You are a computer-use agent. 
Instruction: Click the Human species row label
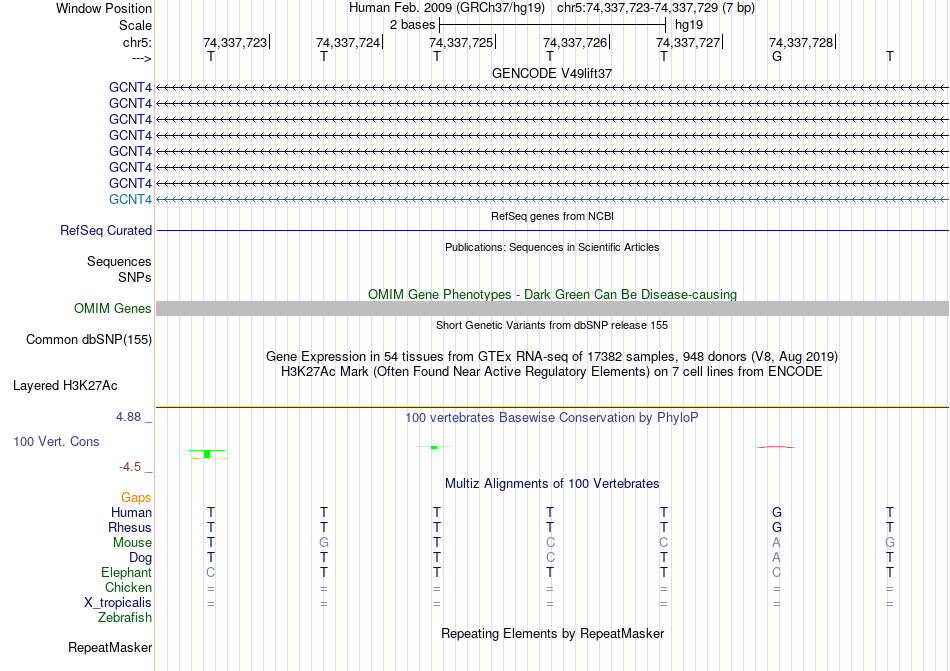coord(131,512)
